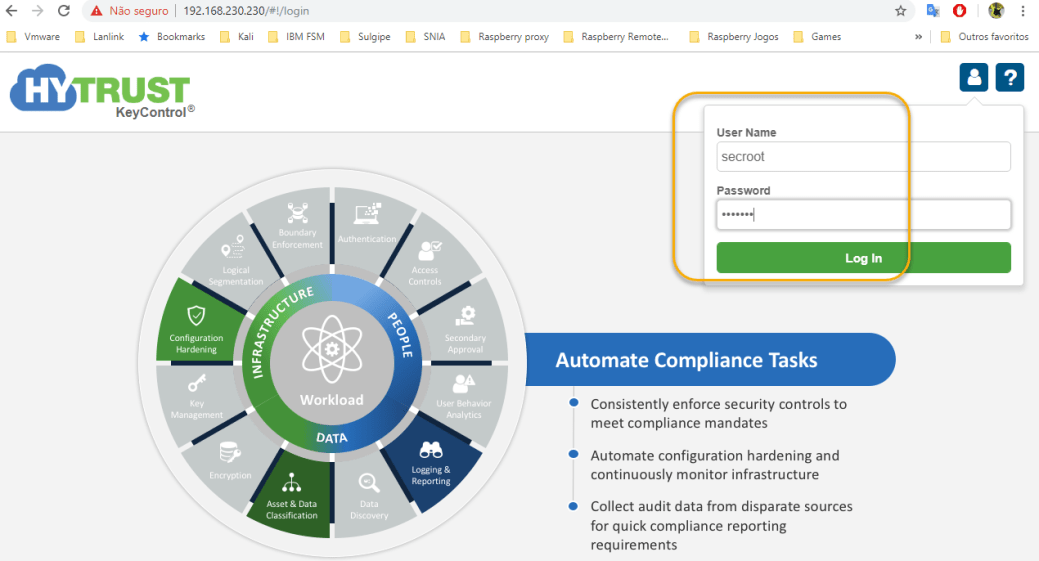This screenshot has height=561, width=1039.
Task: Open the Chrome three-dot menu
Action: [1024, 11]
